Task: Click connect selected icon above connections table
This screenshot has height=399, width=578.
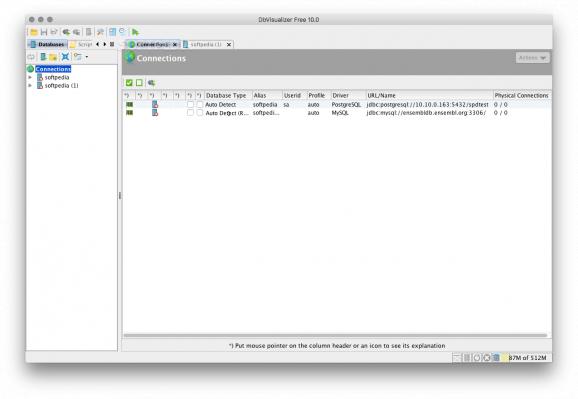Action: pos(151,83)
